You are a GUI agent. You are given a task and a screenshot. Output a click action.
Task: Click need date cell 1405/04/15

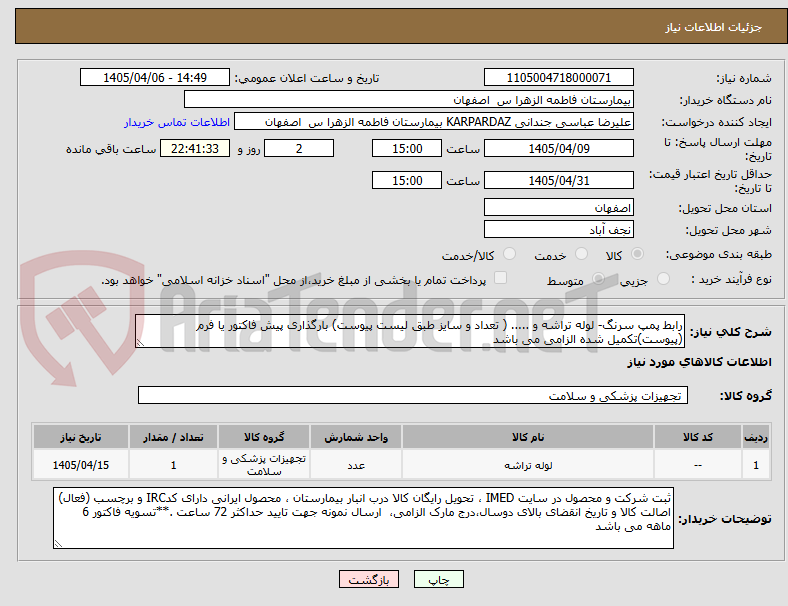(81, 465)
